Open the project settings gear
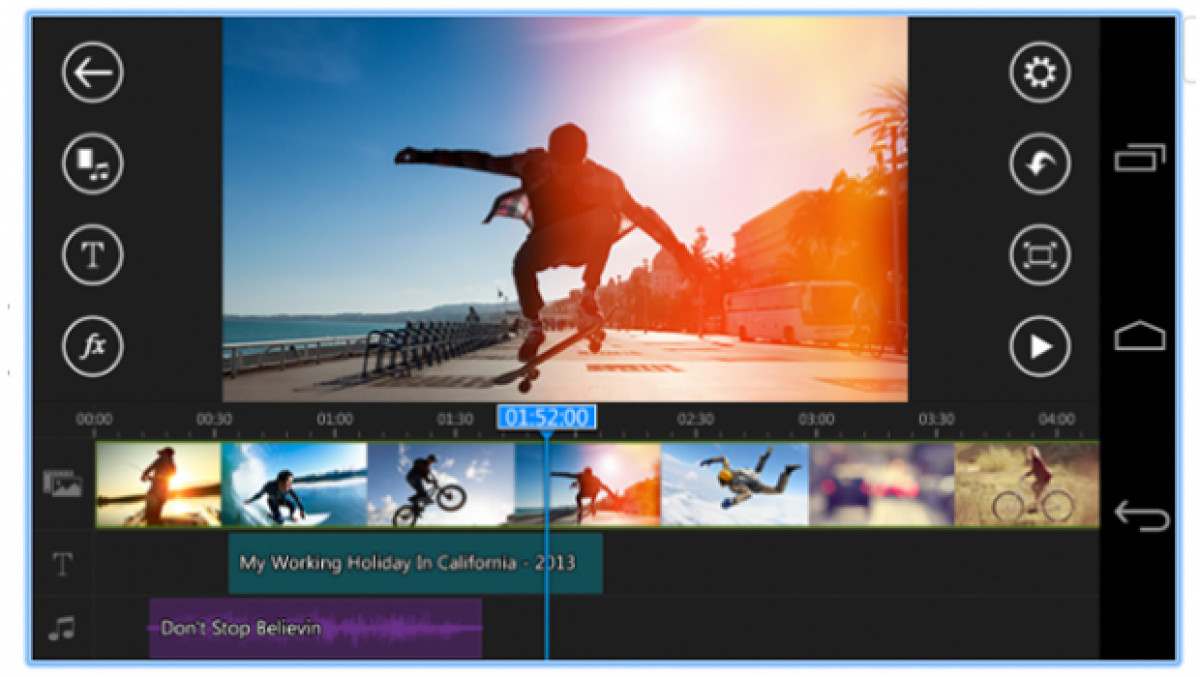Screen dimensions: 1200x677 pyautogui.click(x=1040, y=73)
